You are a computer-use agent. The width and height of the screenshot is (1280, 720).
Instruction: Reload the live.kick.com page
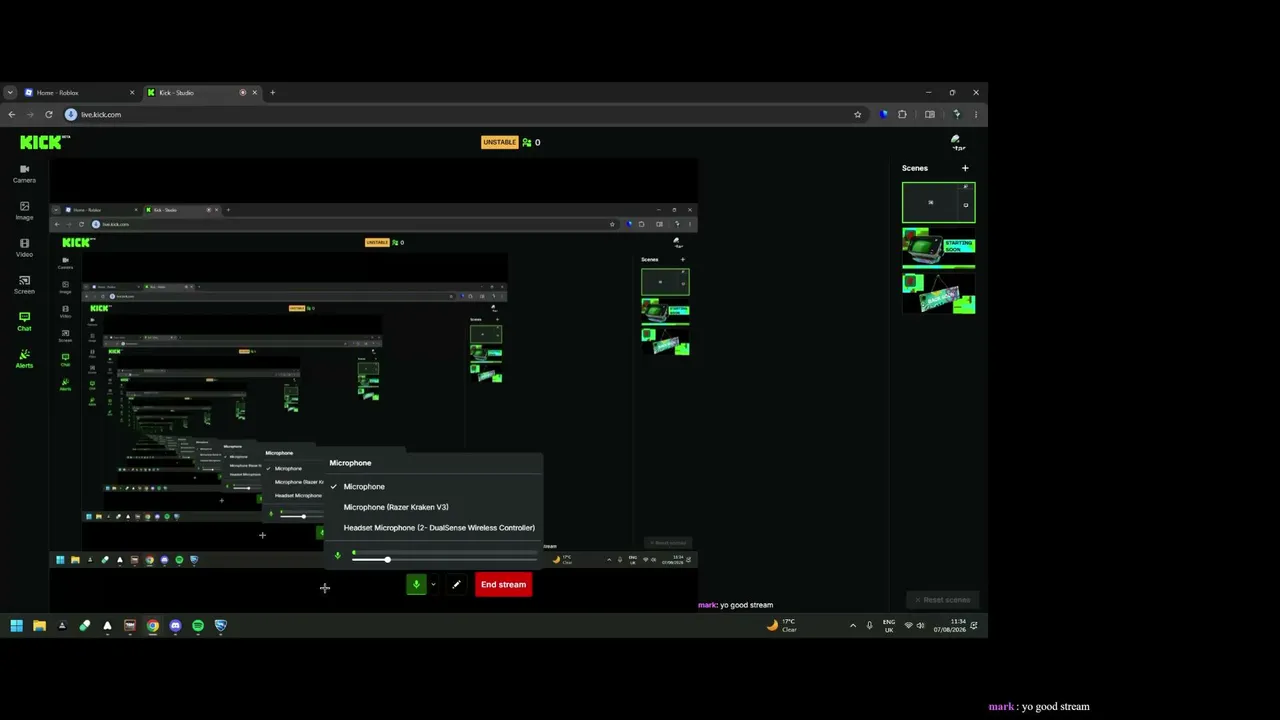tap(48, 114)
